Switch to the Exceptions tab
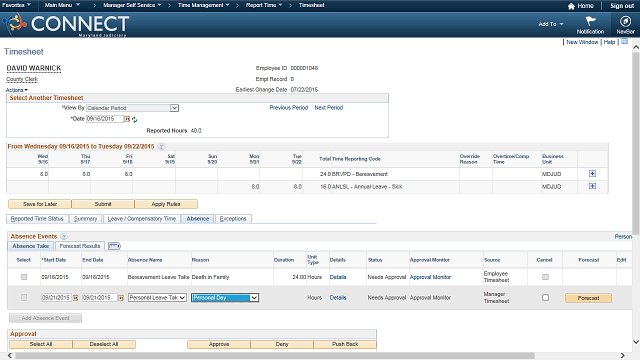The width and height of the screenshot is (640, 360). click(x=233, y=219)
